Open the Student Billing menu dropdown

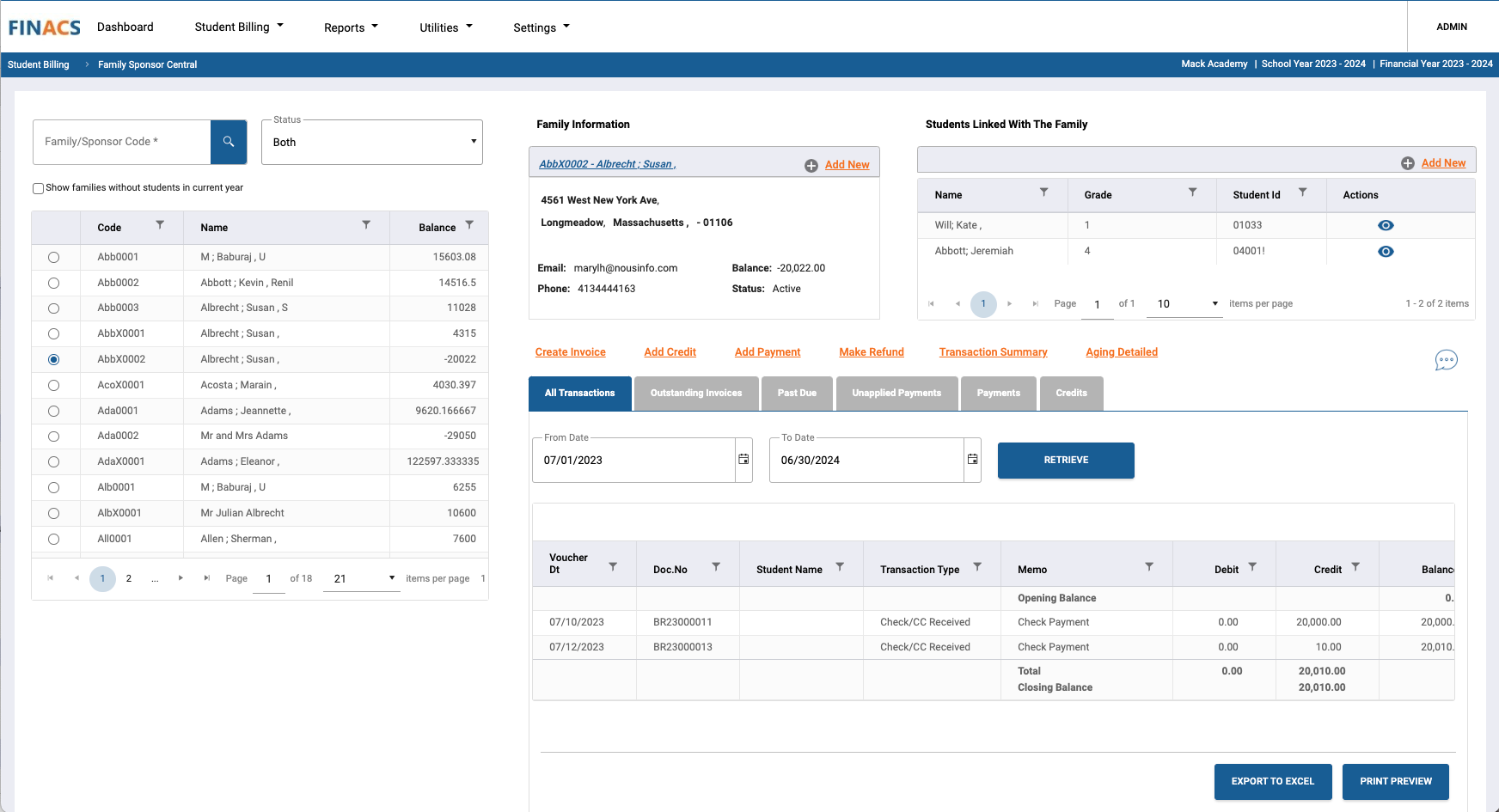pos(239,27)
